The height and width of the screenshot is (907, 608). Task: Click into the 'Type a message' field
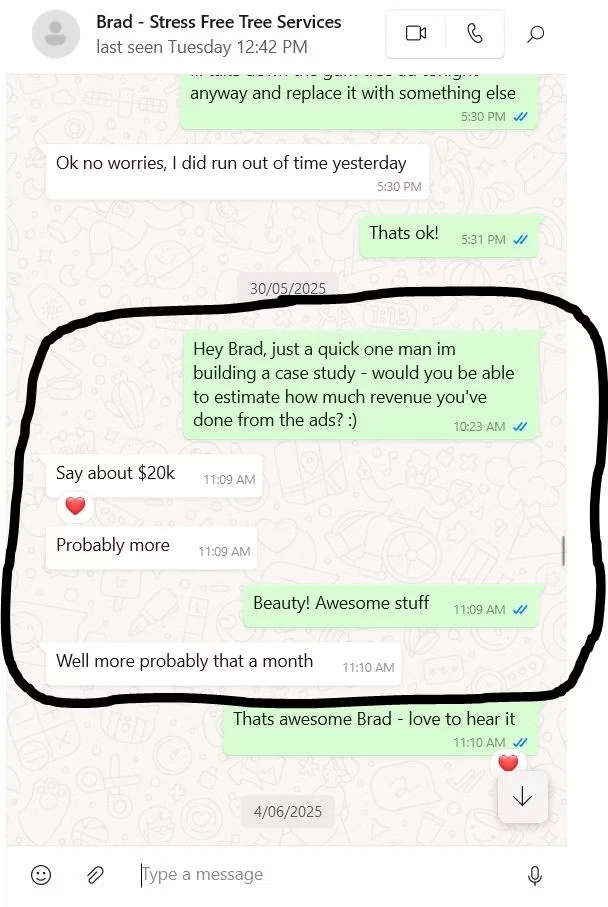point(324,875)
